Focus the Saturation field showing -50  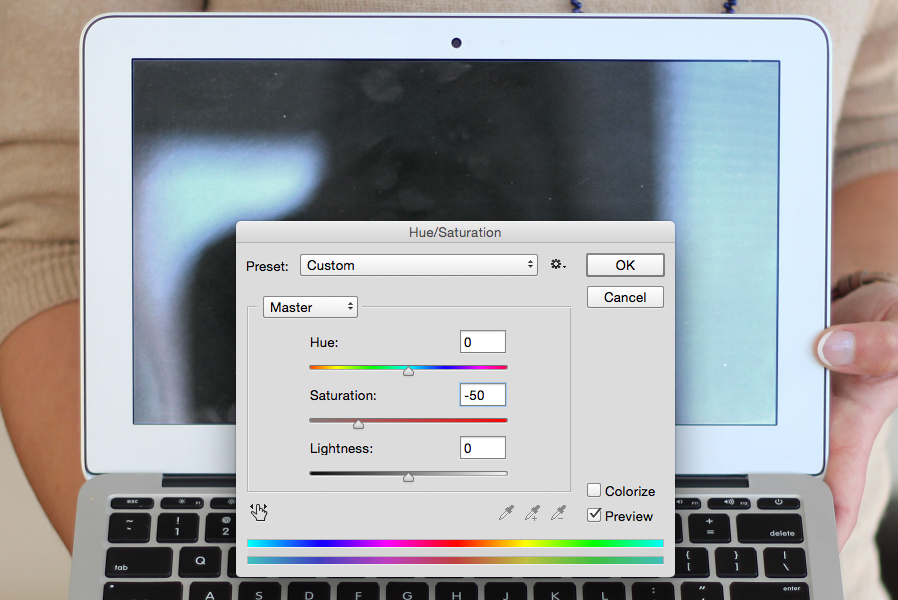coord(483,395)
